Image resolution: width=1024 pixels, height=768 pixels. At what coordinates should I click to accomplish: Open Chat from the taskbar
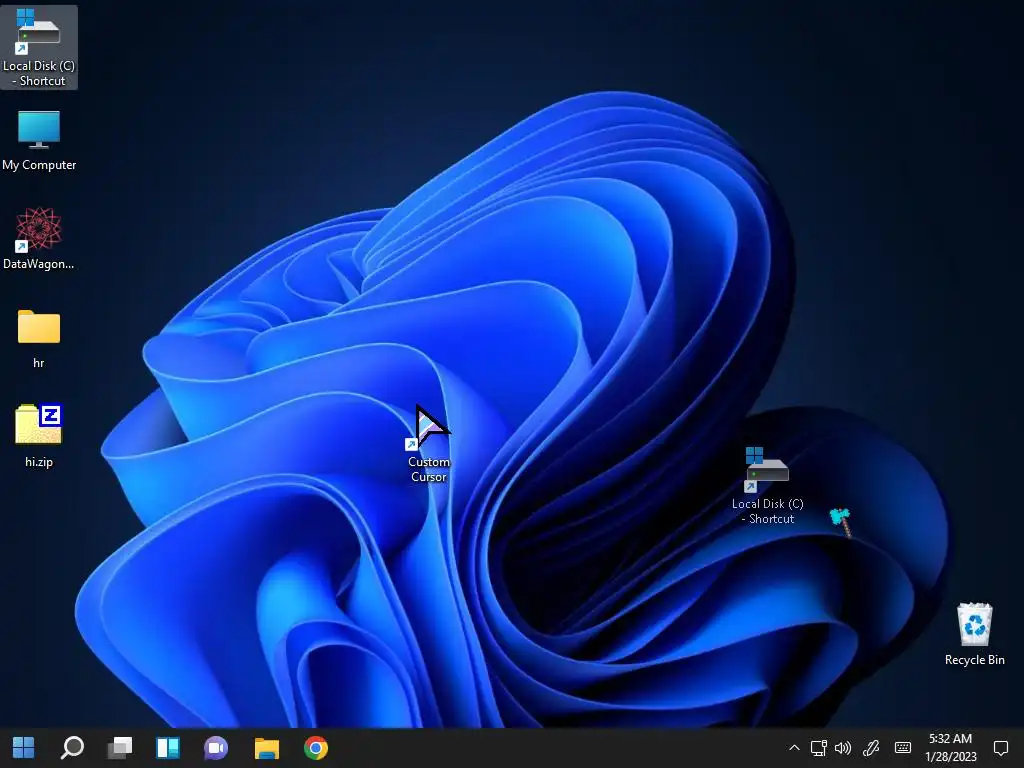click(216, 748)
